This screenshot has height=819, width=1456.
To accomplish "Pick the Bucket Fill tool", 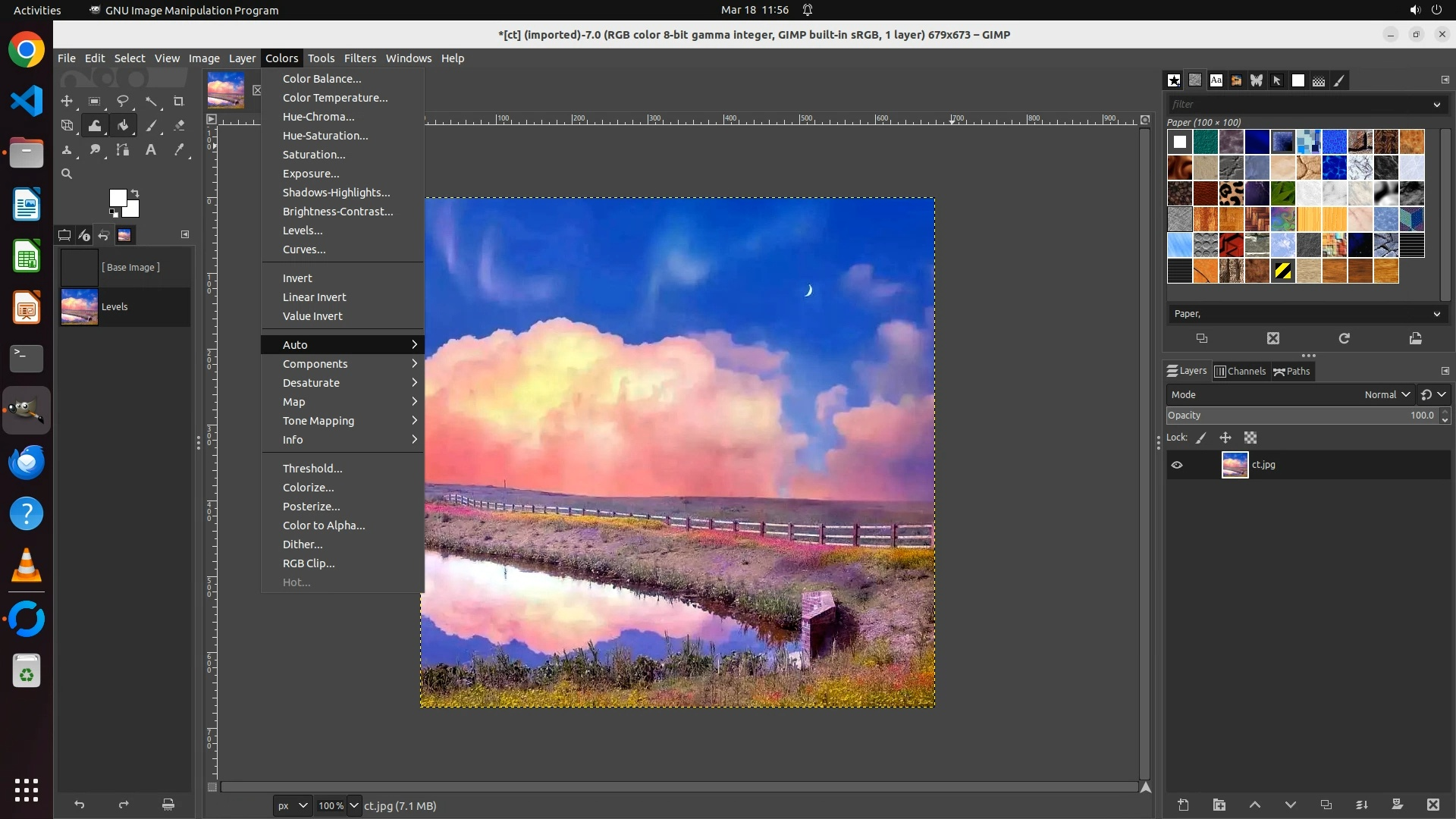I will [x=123, y=126].
